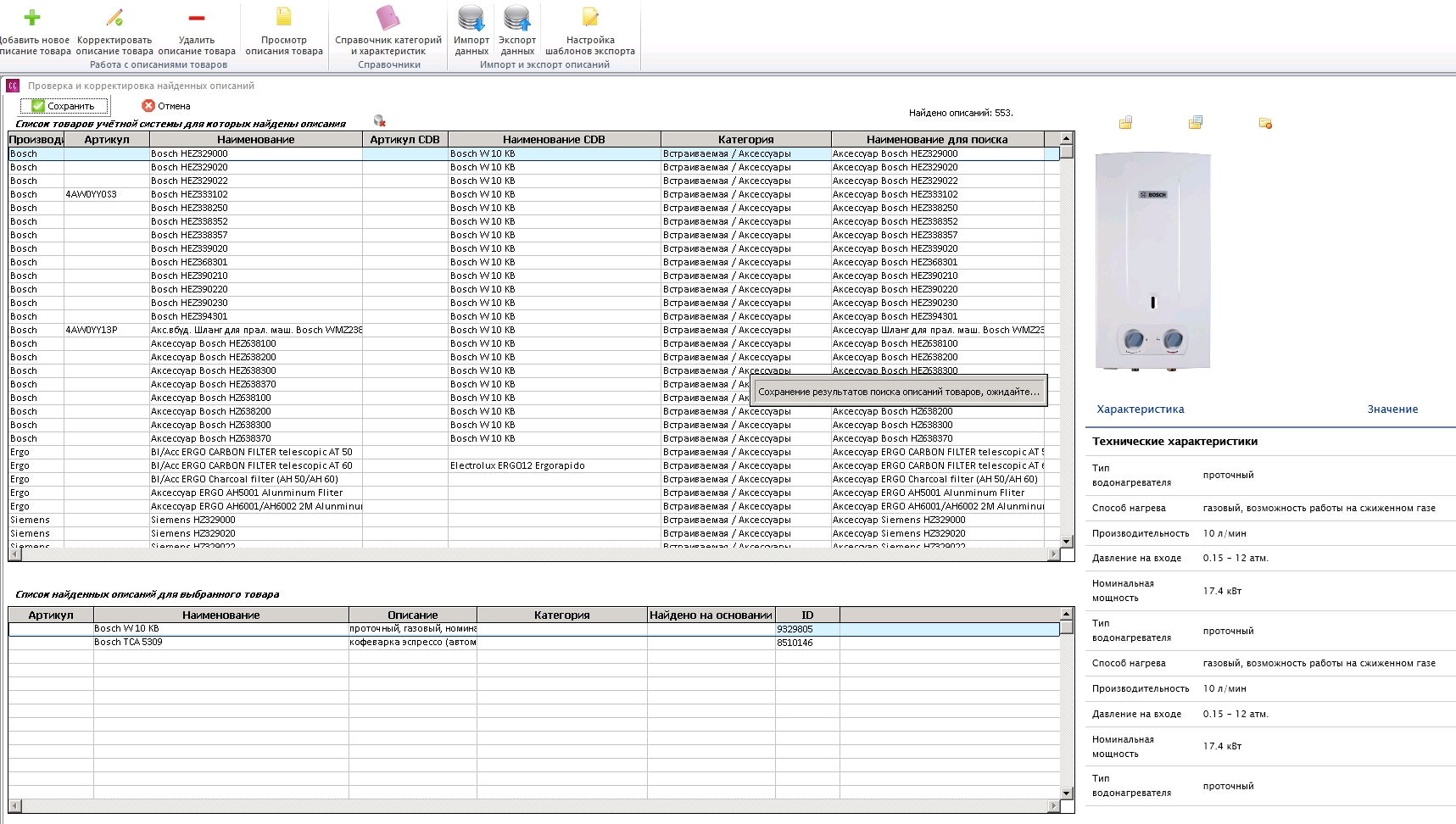The height and width of the screenshot is (824, 1456).
Task: Click the Отмена button
Action: pyautogui.click(x=166, y=106)
